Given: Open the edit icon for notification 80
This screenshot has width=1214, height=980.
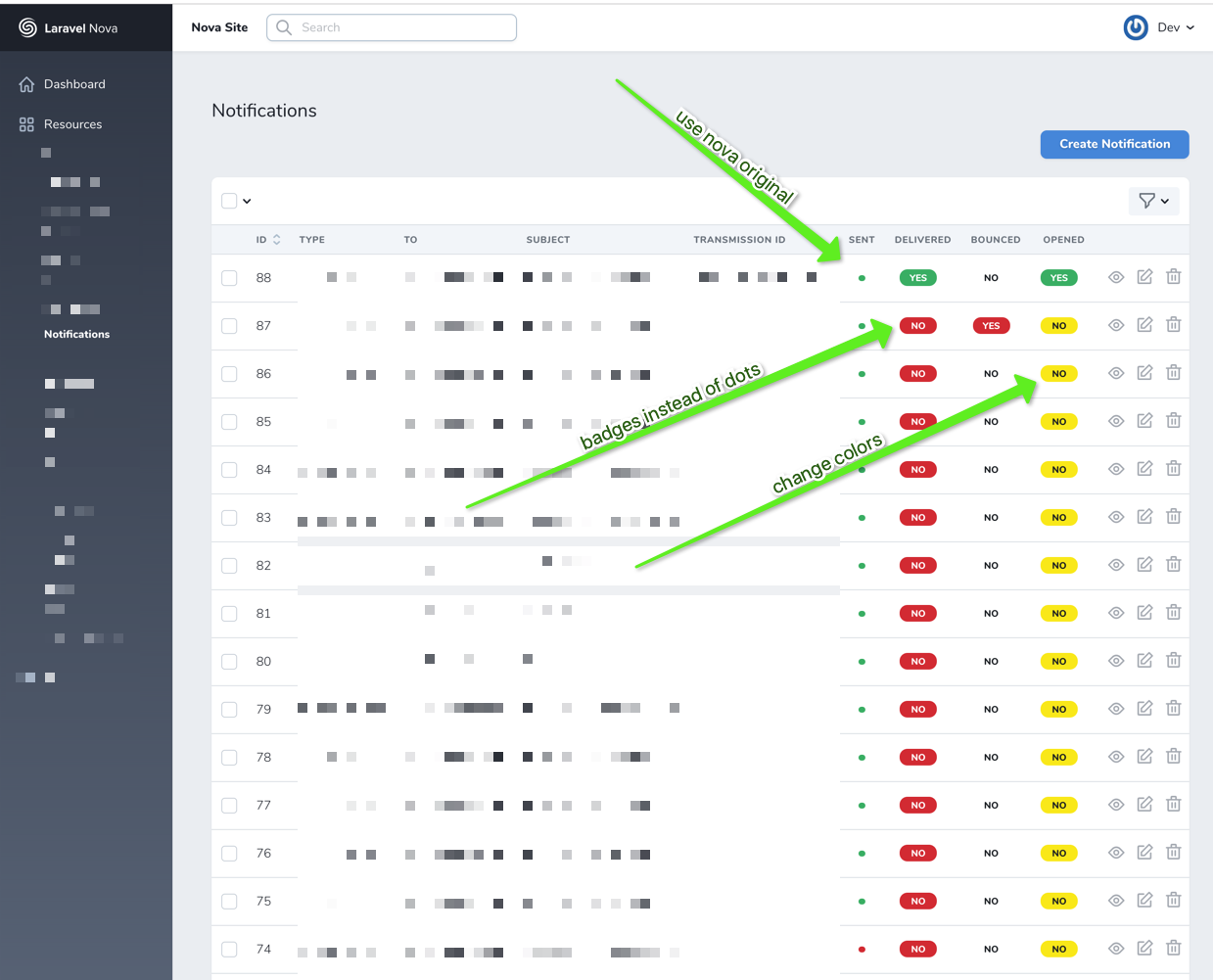Looking at the screenshot, I should tap(1144, 661).
